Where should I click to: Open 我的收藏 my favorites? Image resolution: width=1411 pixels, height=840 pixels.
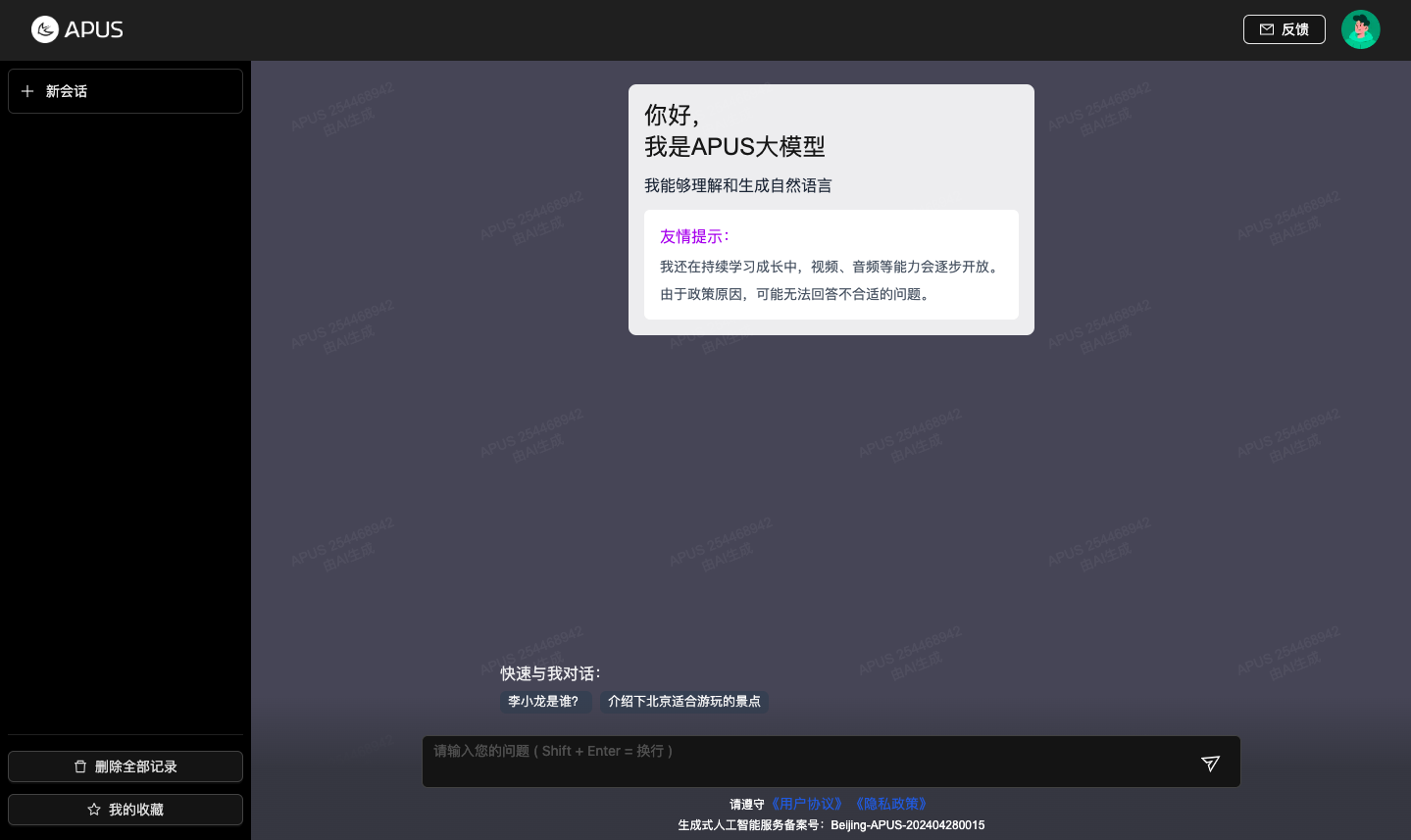coord(126,810)
